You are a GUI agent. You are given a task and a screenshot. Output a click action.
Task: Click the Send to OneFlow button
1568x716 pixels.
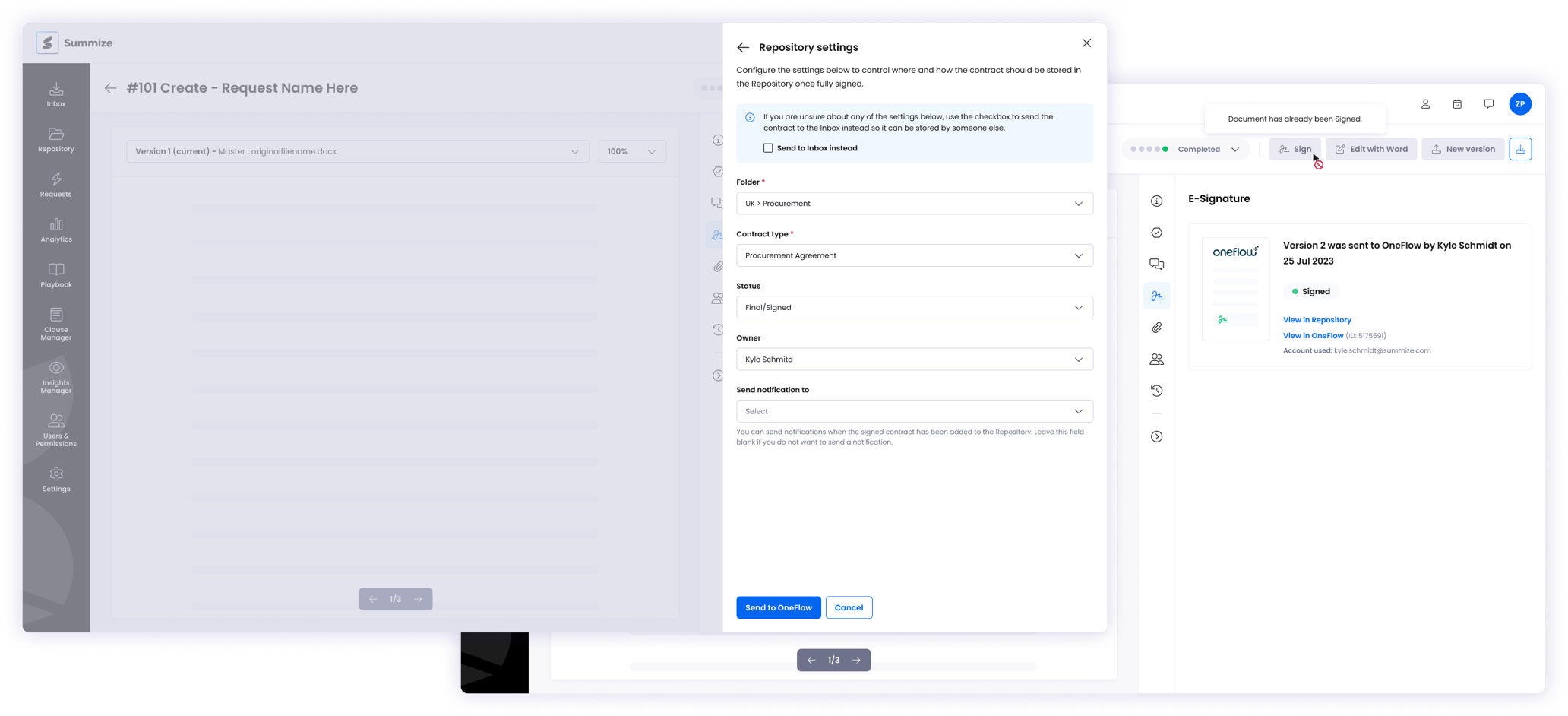coord(778,607)
